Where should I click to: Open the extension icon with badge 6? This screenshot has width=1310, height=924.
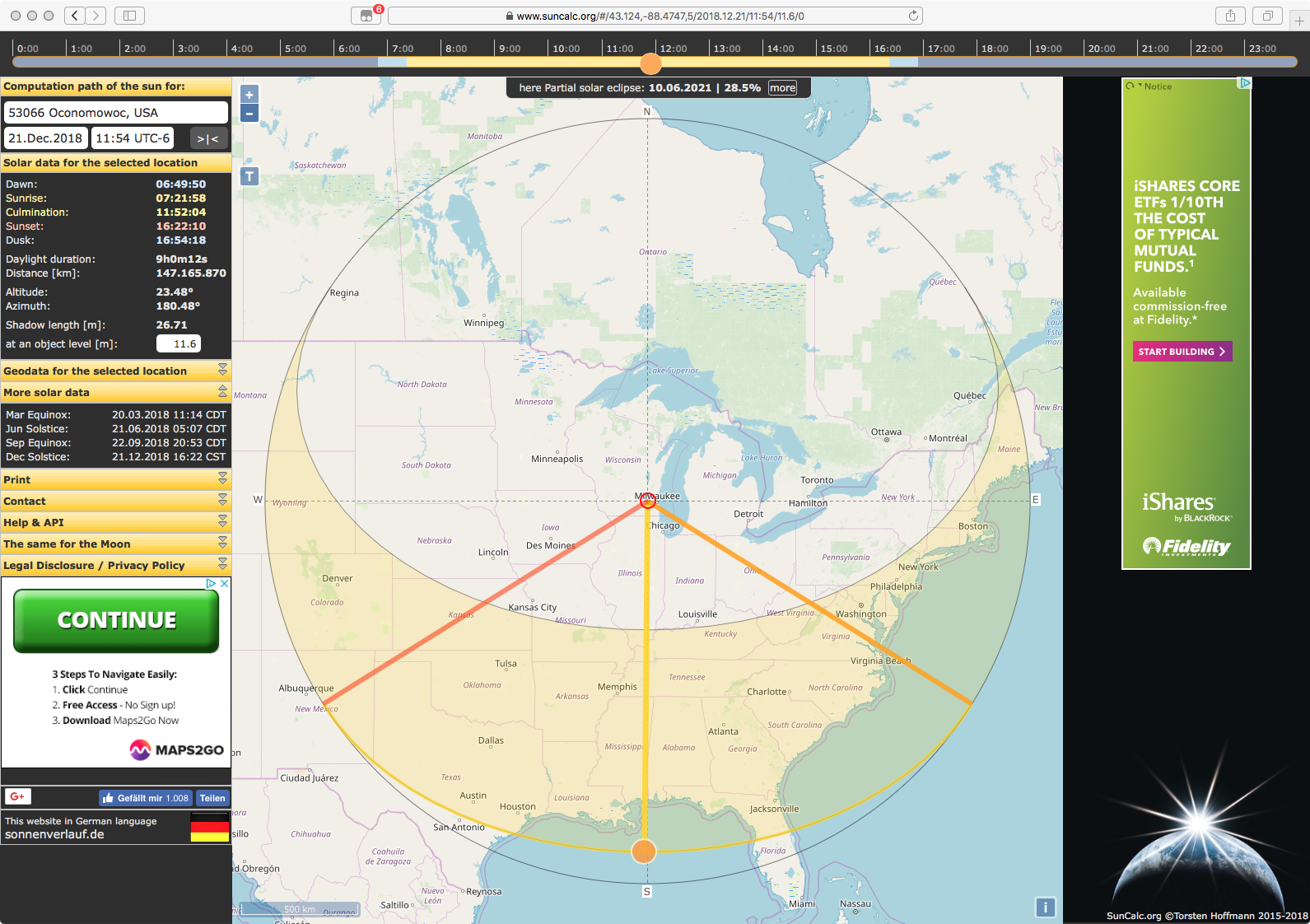(x=367, y=16)
